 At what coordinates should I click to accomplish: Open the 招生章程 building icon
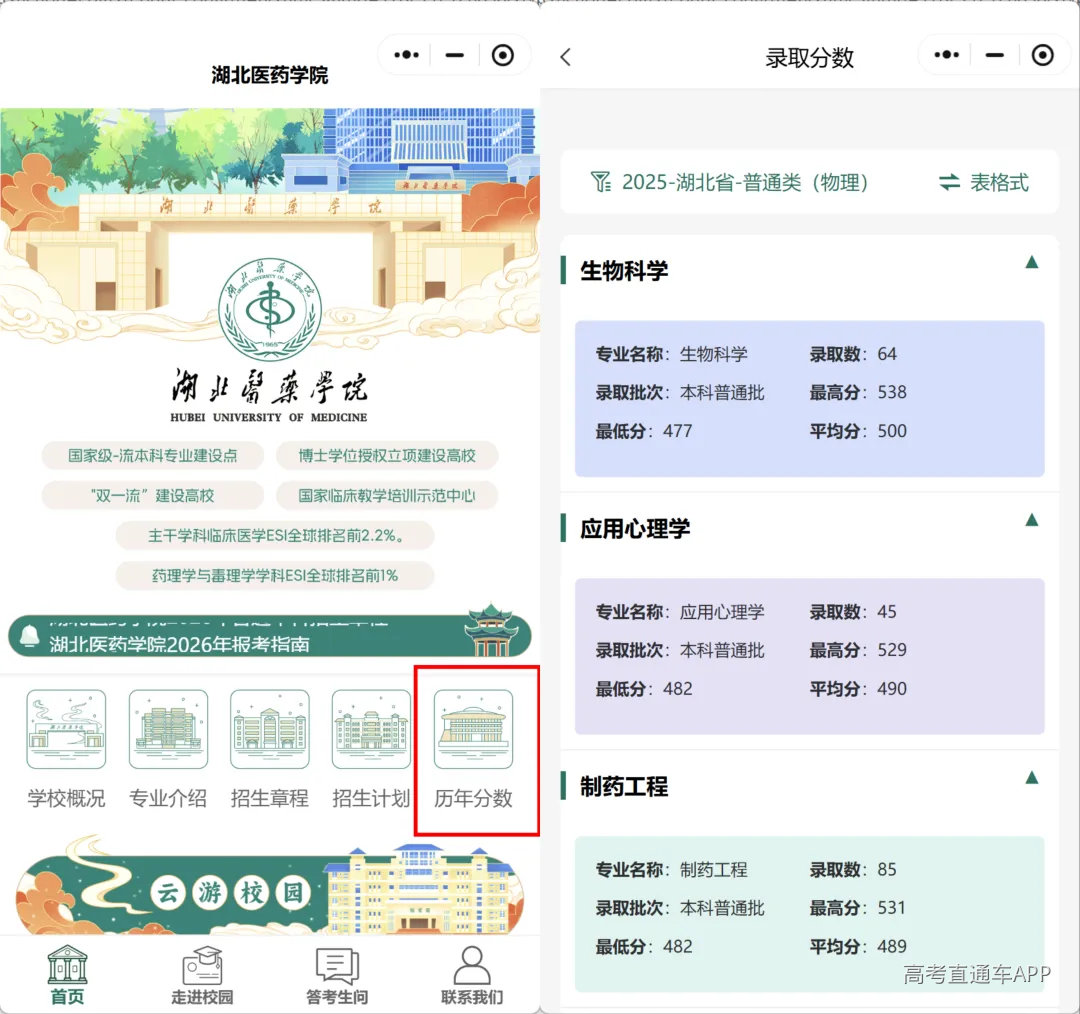(x=269, y=729)
